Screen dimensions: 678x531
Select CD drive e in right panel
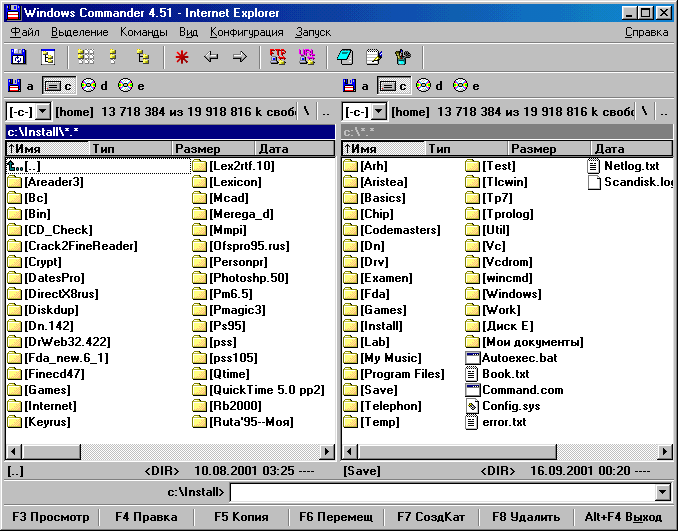coord(466,86)
